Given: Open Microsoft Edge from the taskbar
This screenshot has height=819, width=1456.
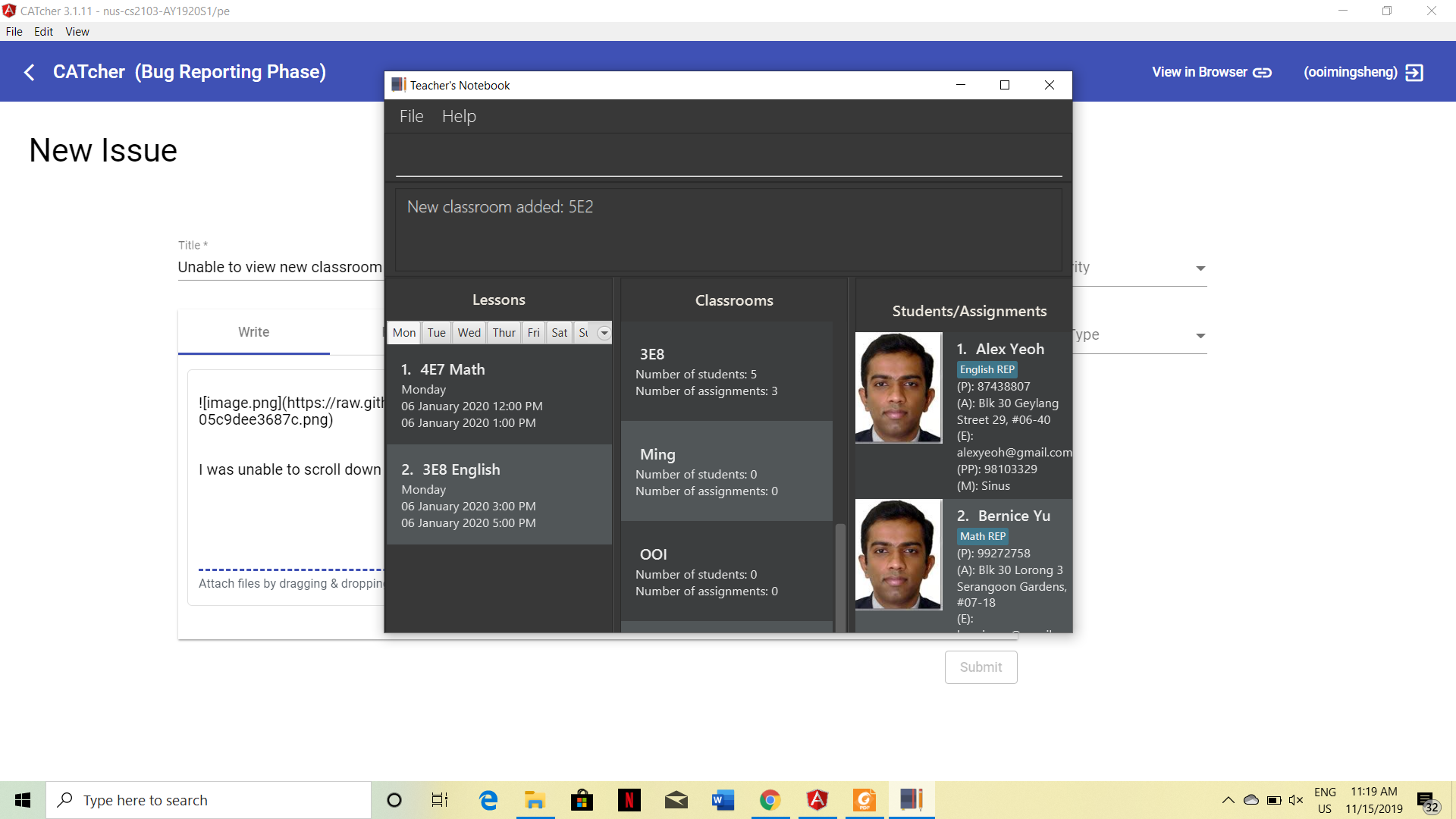Looking at the screenshot, I should click(x=488, y=800).
